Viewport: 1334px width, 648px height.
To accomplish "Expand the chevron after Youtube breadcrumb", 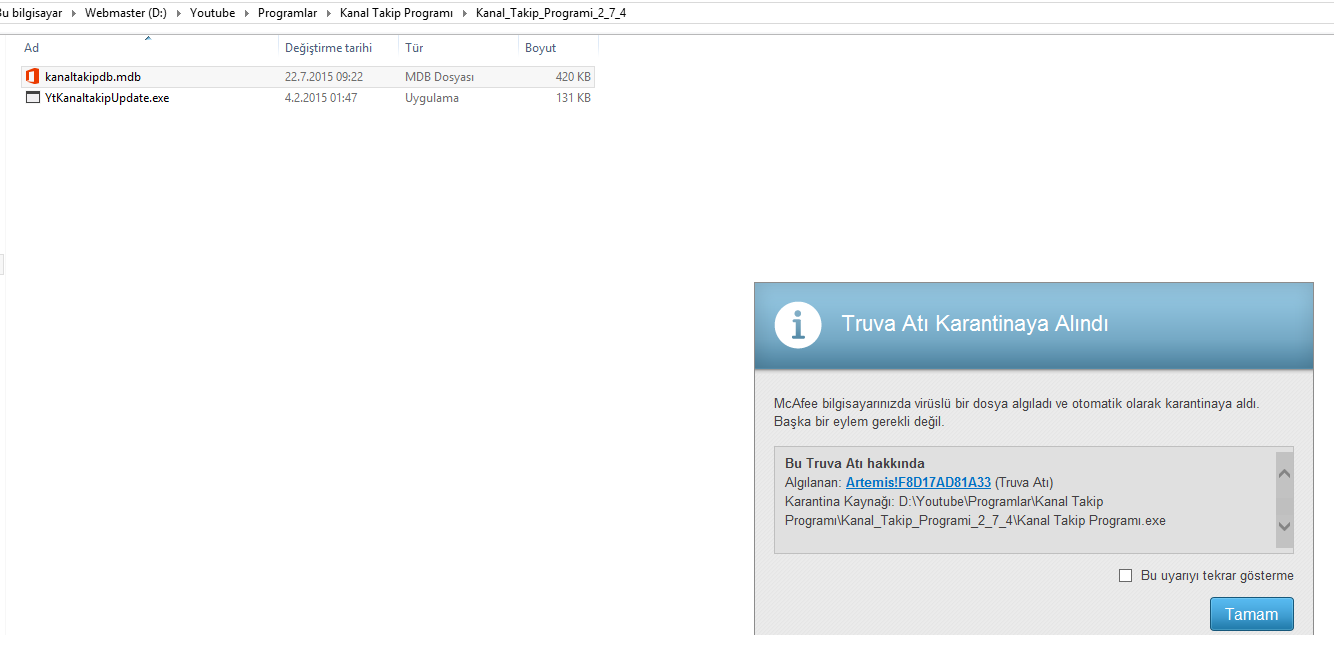I will coord(247,14).
